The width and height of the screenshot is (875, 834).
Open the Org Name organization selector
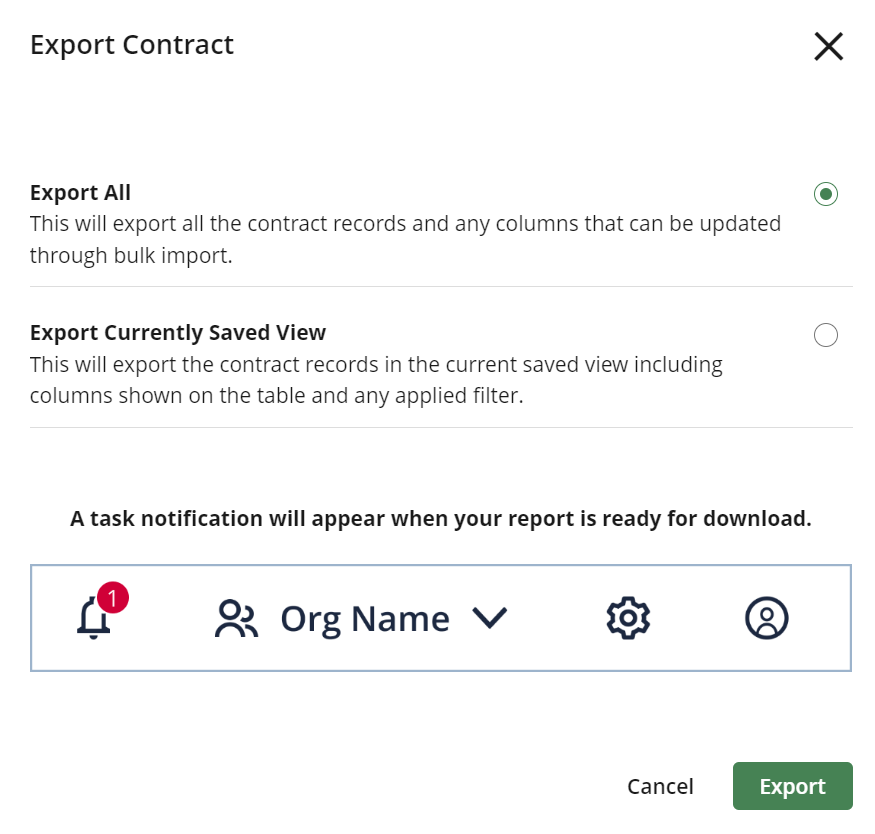coord(365,618)
